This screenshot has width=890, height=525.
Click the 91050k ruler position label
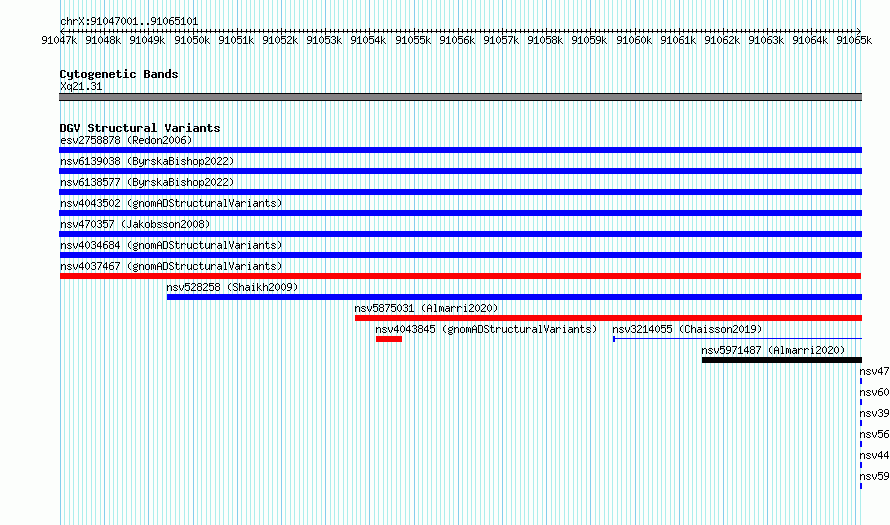click(192, 40)
